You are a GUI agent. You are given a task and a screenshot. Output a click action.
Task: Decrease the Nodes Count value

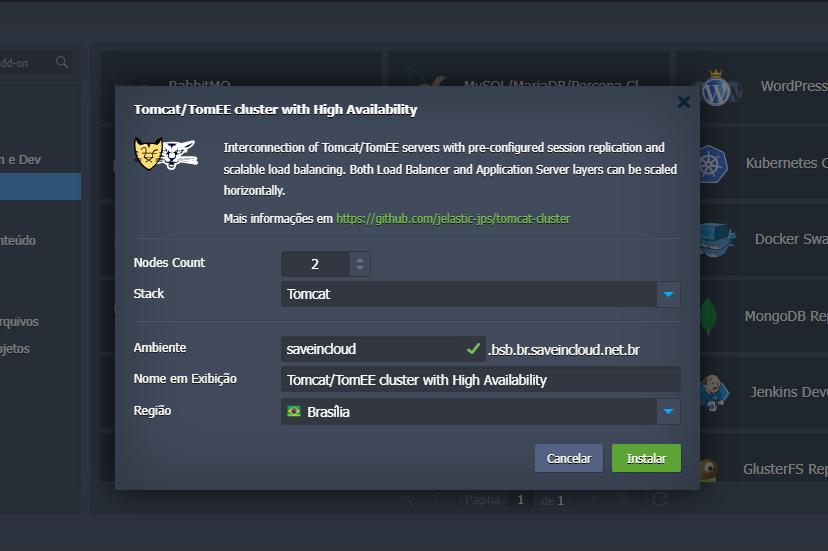pos(360,270)
